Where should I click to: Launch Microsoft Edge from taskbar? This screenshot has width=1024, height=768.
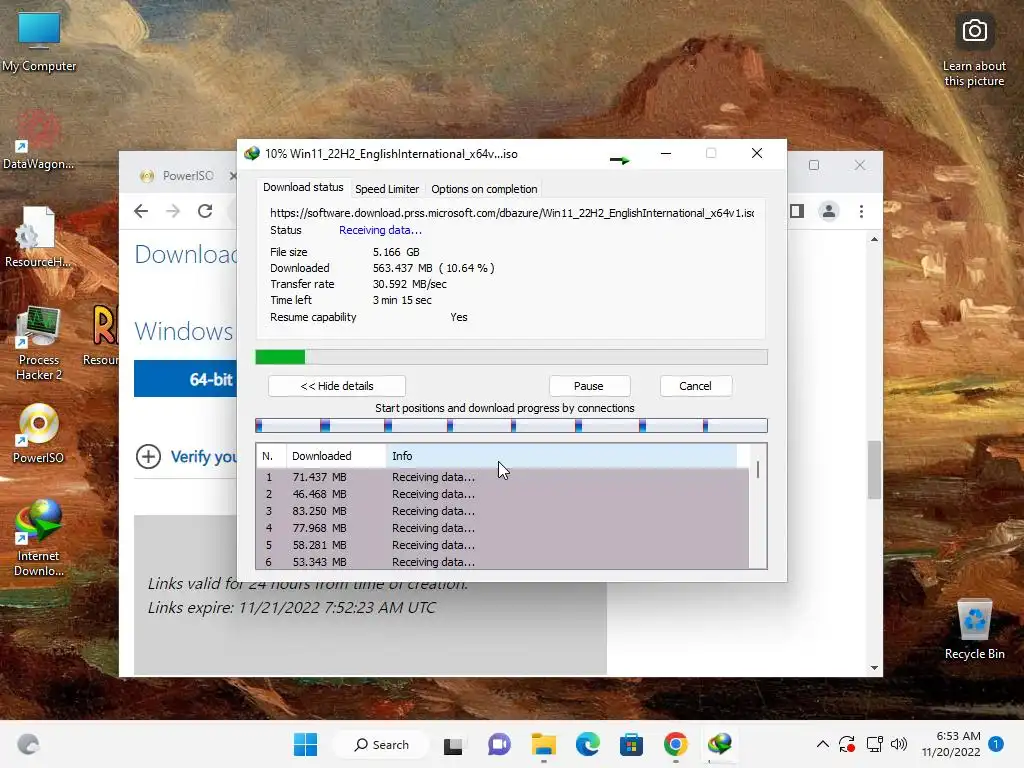[588, 744]
